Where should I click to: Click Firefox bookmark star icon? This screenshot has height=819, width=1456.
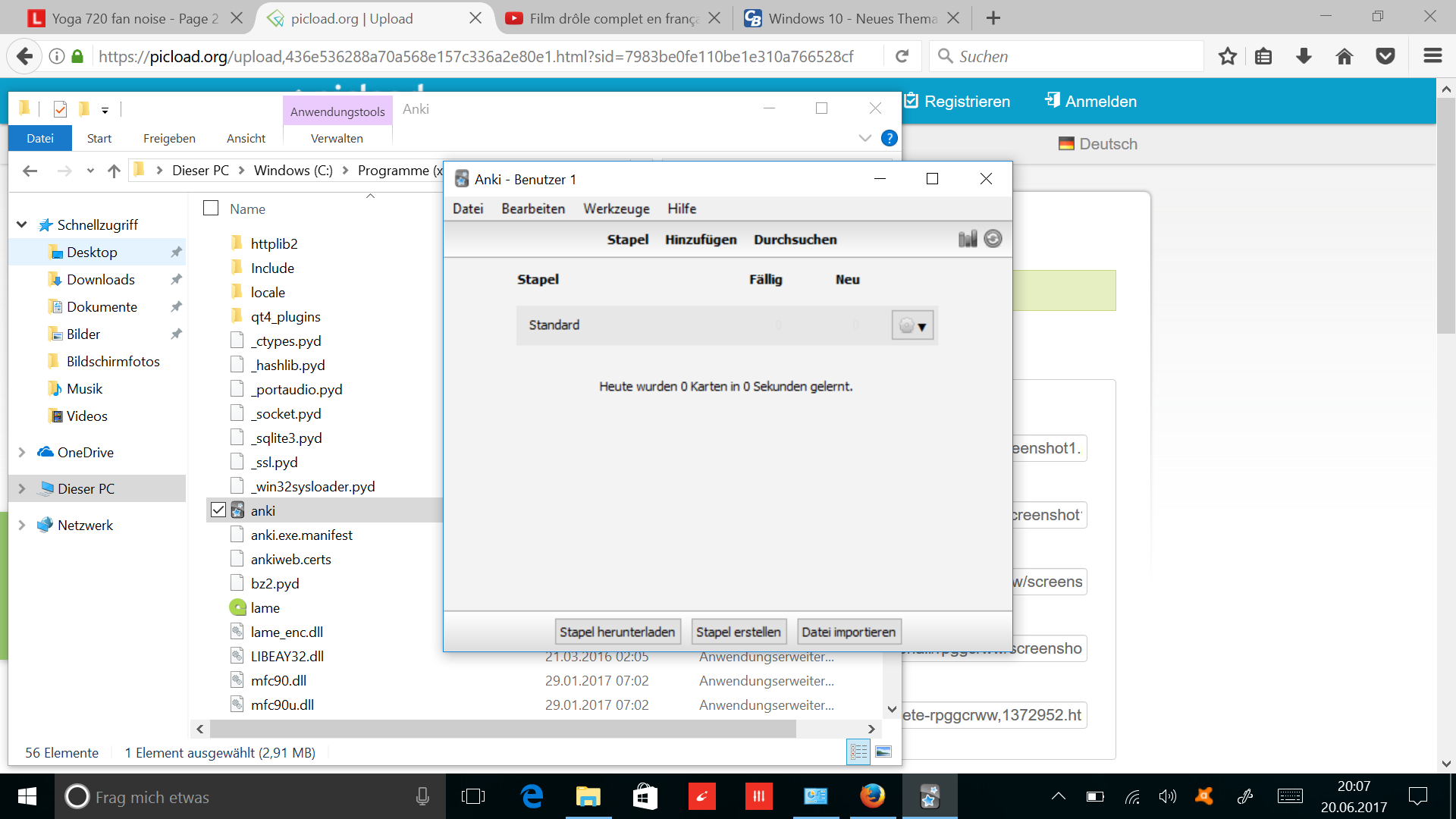1228,56
